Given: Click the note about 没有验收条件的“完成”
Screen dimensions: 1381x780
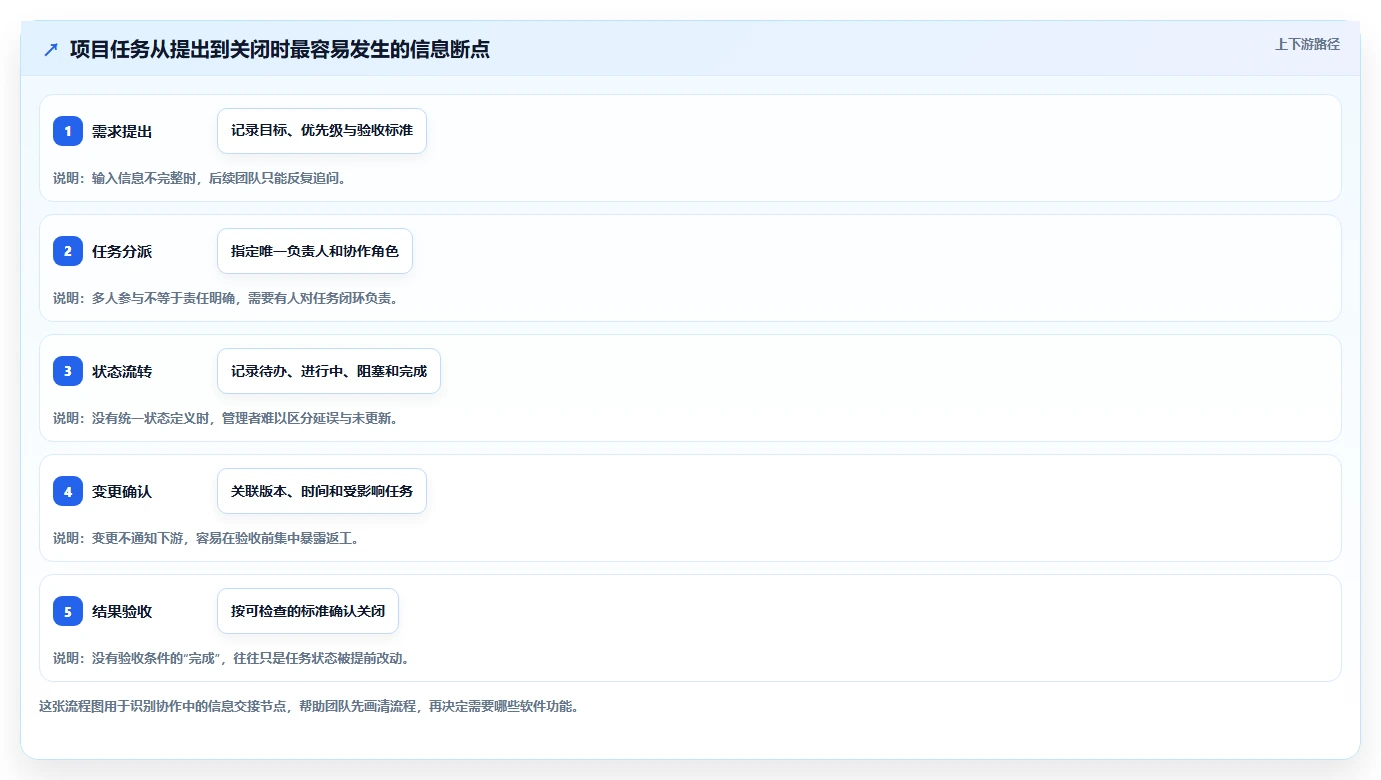Looking at the screenshot, I should point(231,658).
